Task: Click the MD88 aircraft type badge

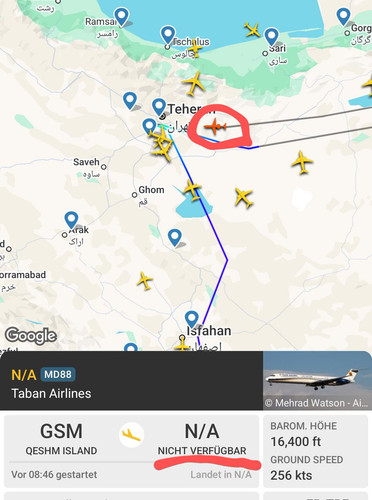Action: pyautogui.click(x=58, y=374)
